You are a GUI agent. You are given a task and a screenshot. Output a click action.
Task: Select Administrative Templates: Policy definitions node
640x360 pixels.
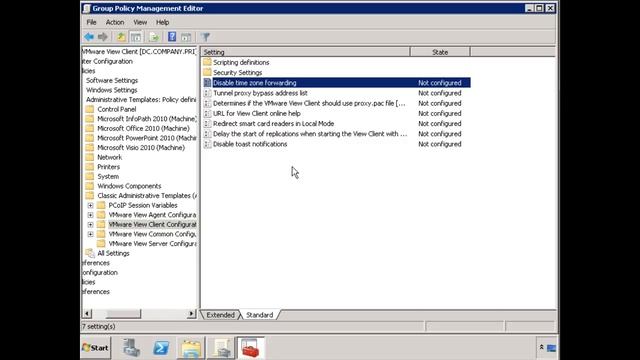pos(141,100)
